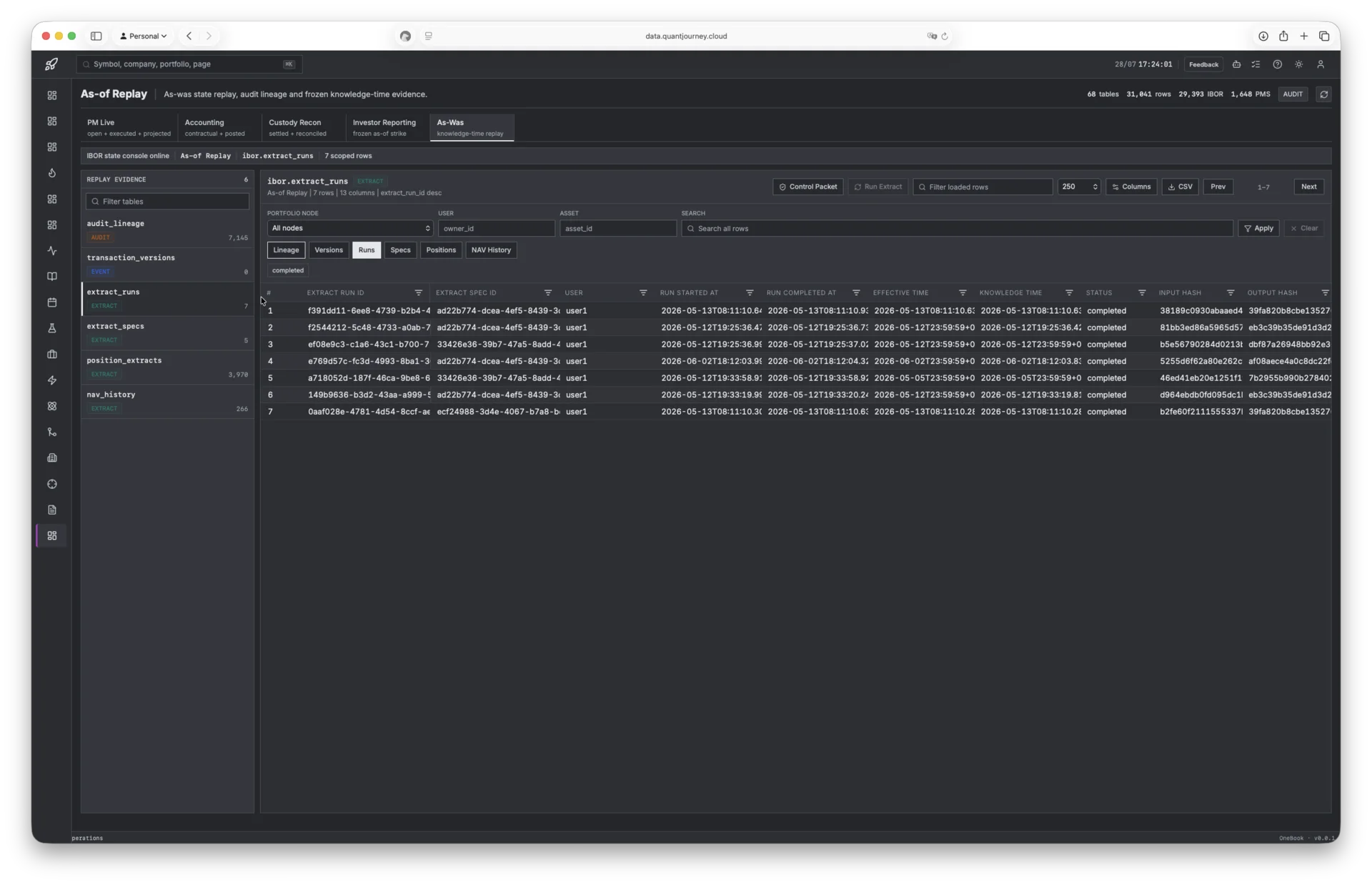
Task: Toggle the Versions filter chip
Action: coord(329,250)
